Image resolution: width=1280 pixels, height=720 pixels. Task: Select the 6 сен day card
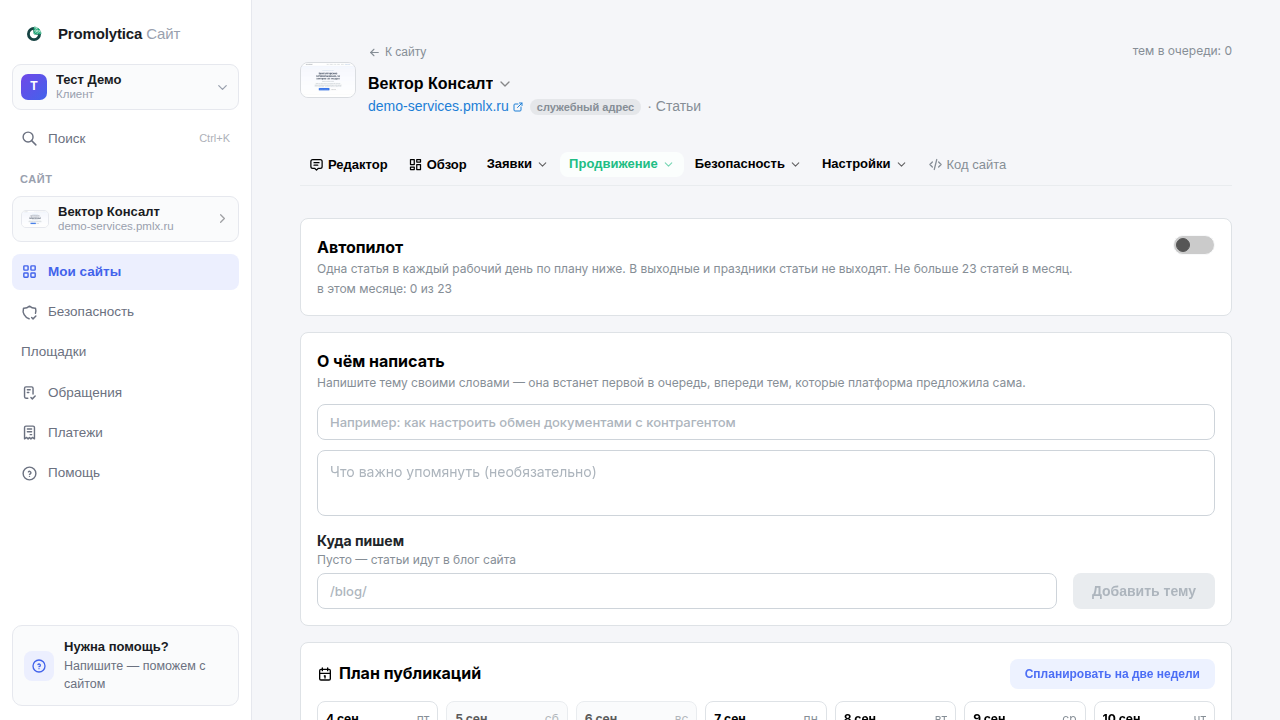click(637, 711)
